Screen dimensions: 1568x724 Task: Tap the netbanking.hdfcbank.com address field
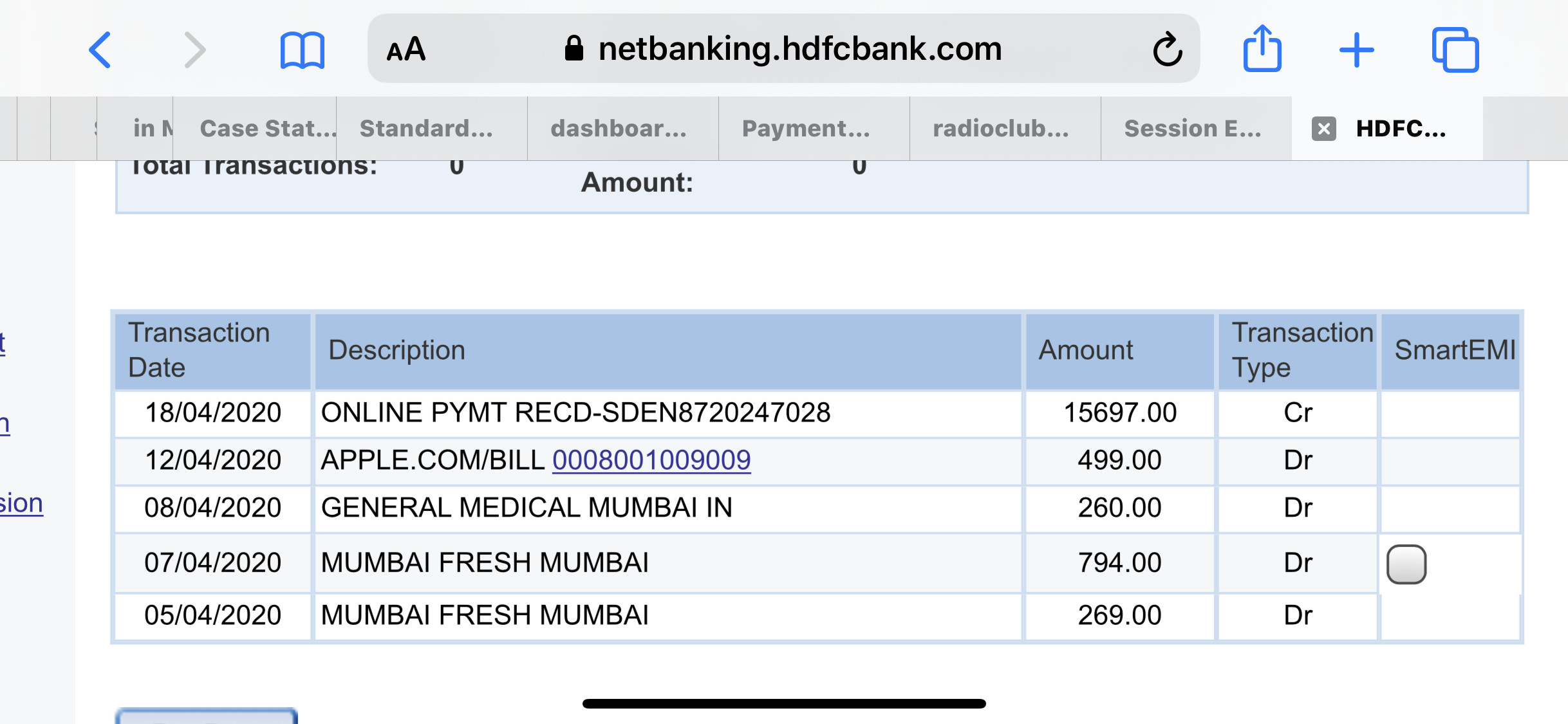(x=799, y=49)
